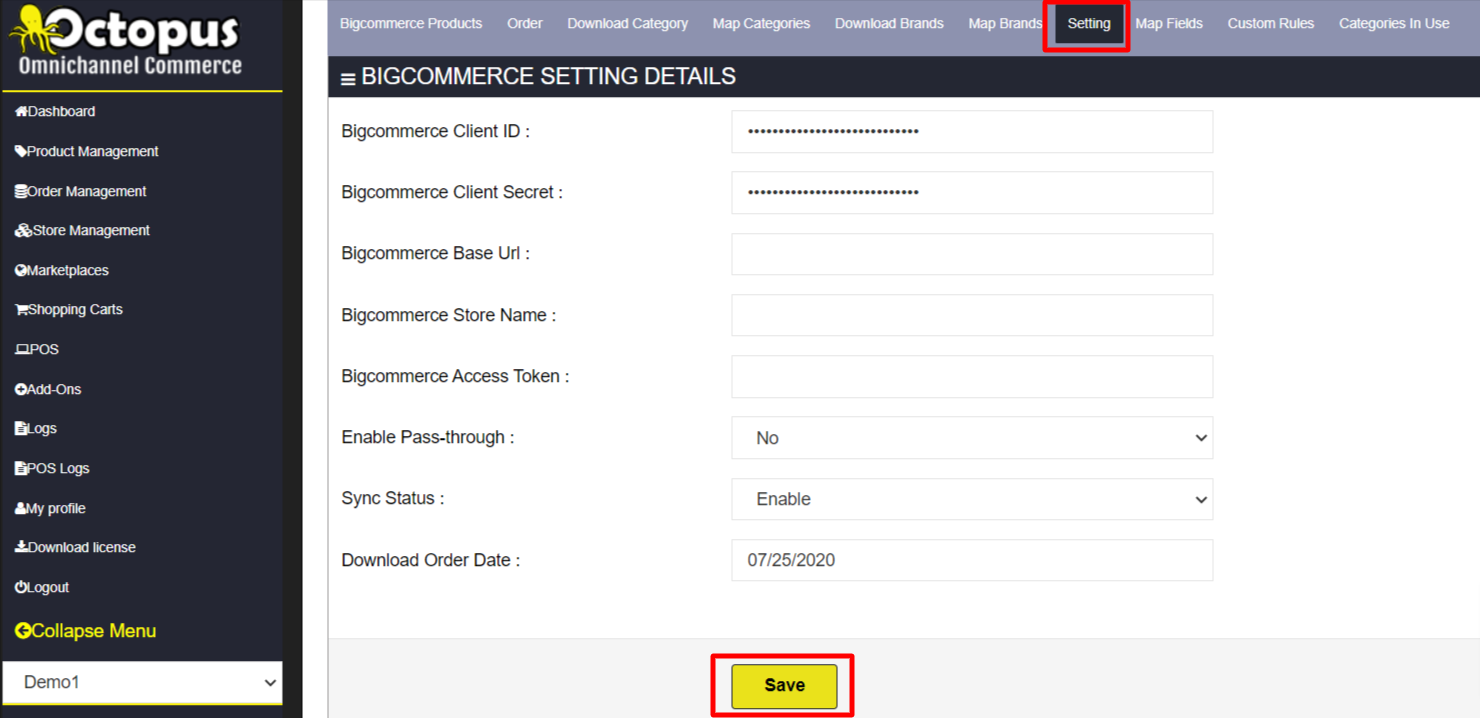
Task: Click the Collapse Menu arrow icon
Action: tap(23, 631)
